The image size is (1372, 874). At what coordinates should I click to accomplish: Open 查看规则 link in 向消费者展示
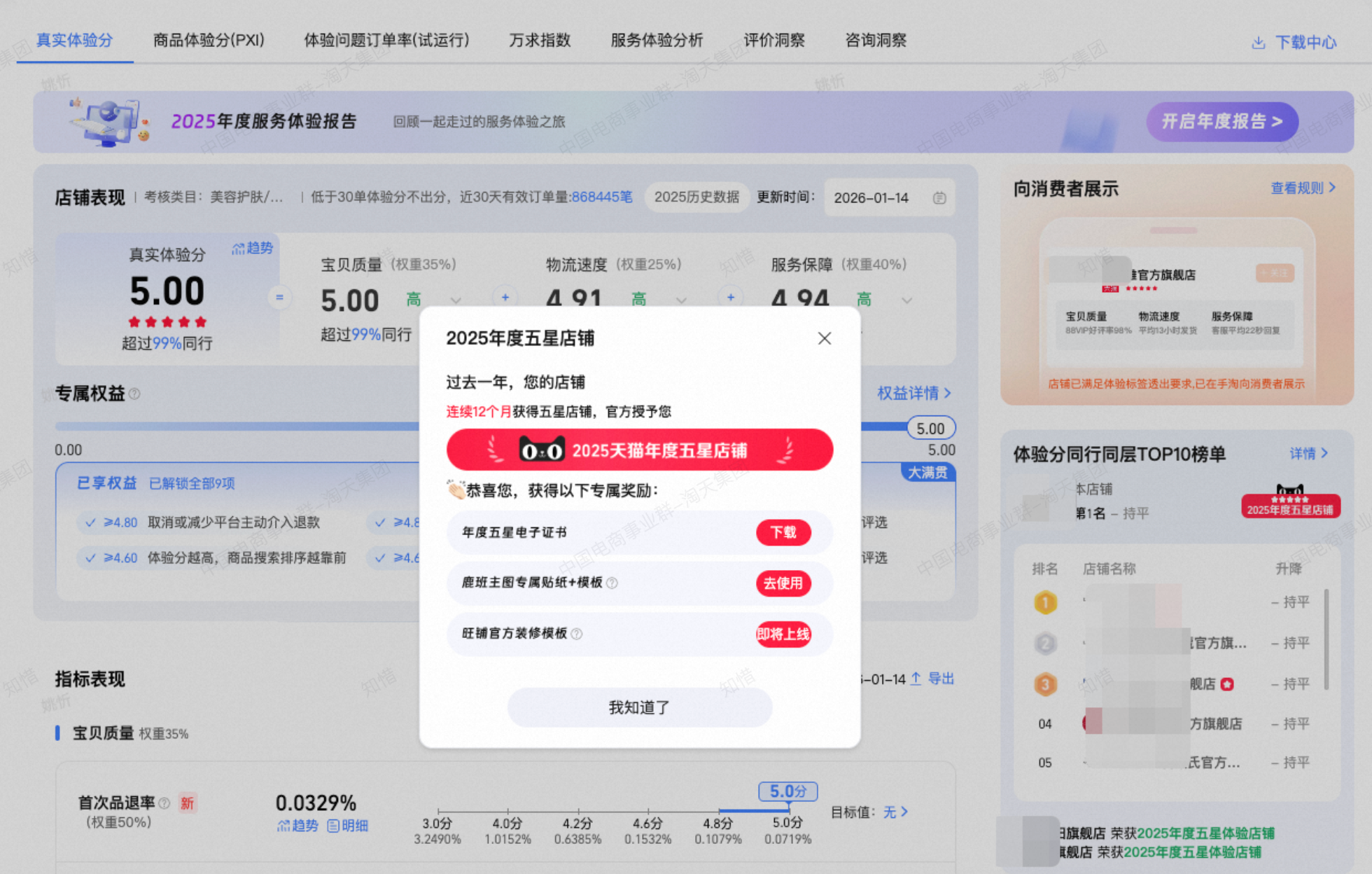(x=1303, y=188)
